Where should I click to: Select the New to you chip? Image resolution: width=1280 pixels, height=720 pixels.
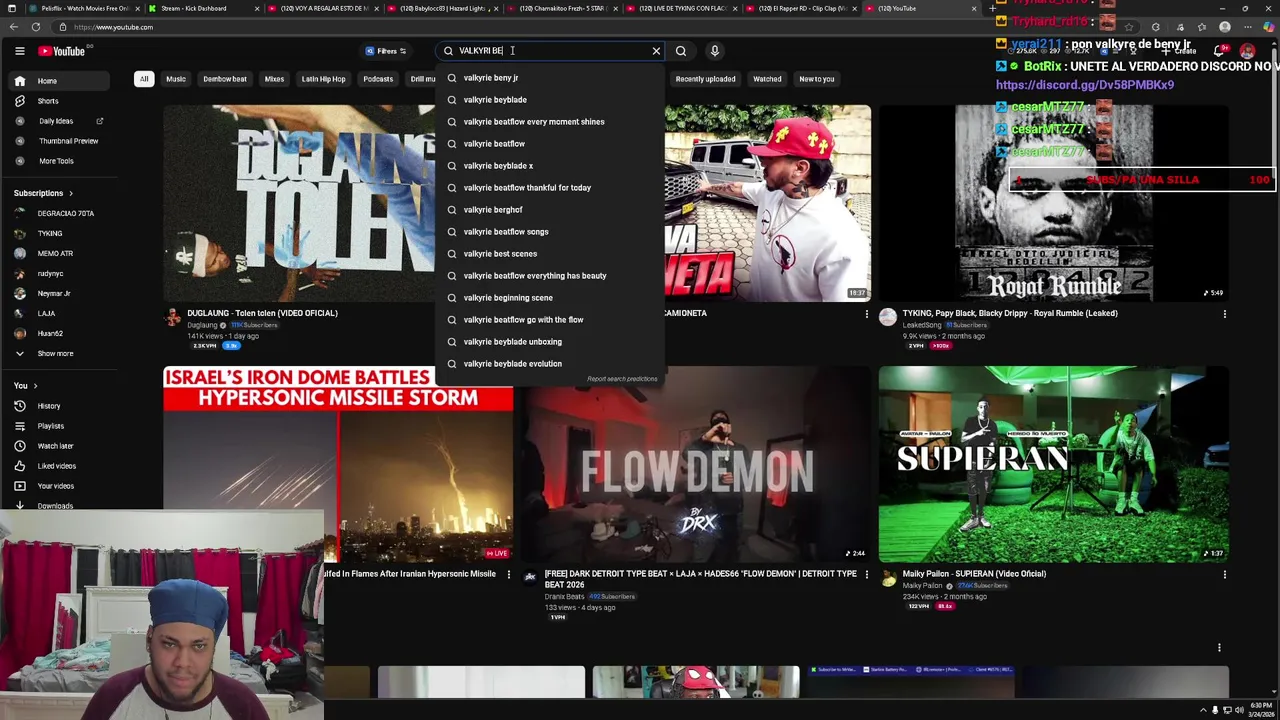click(x=817, y=79)
